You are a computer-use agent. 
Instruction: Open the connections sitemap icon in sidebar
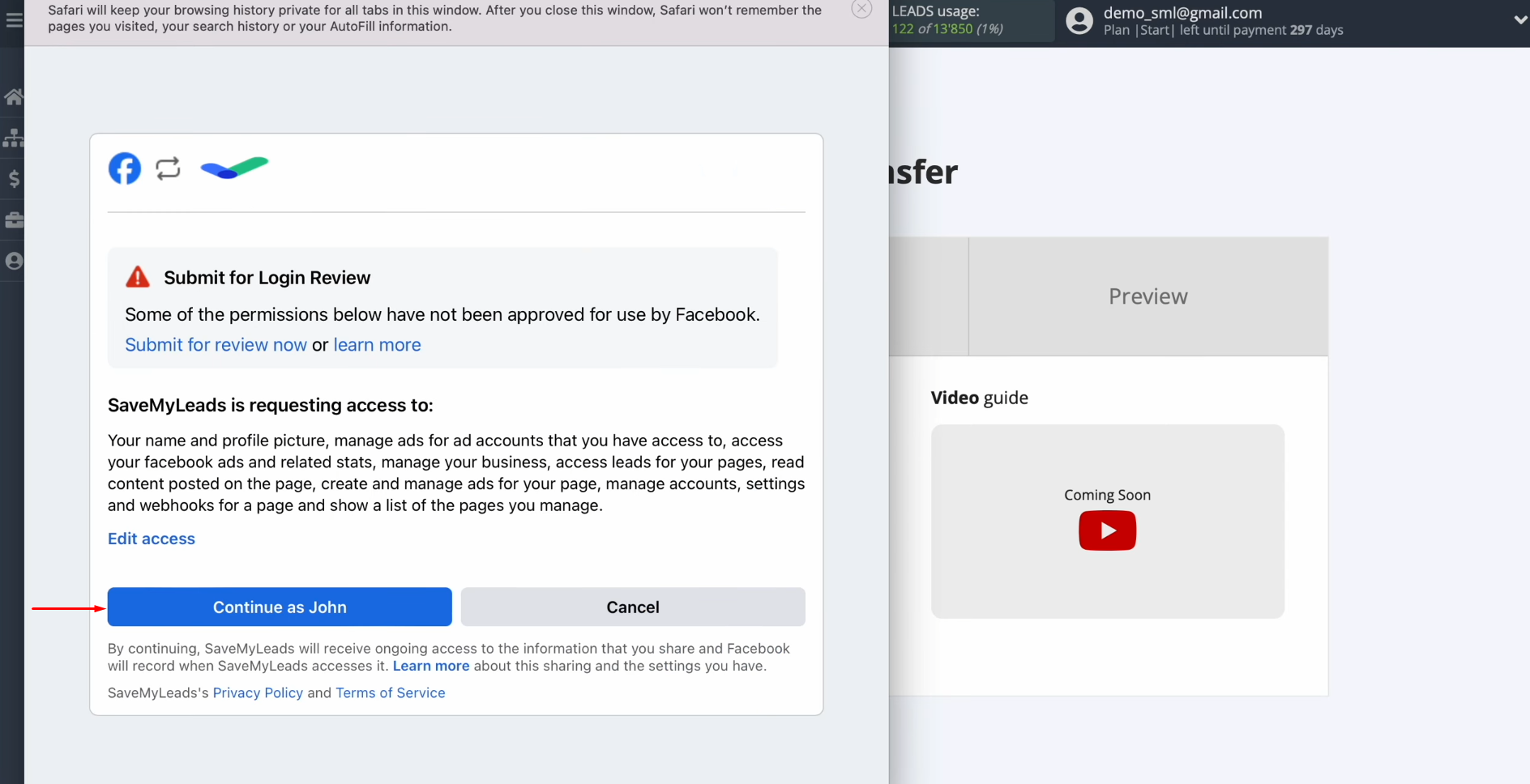[14, 138]
